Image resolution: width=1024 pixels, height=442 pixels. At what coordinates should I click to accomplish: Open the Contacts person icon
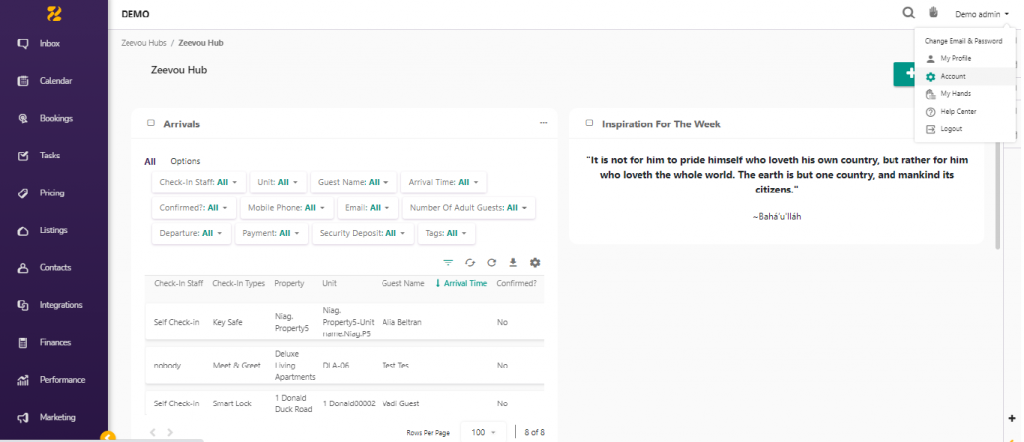coord(23,268)
